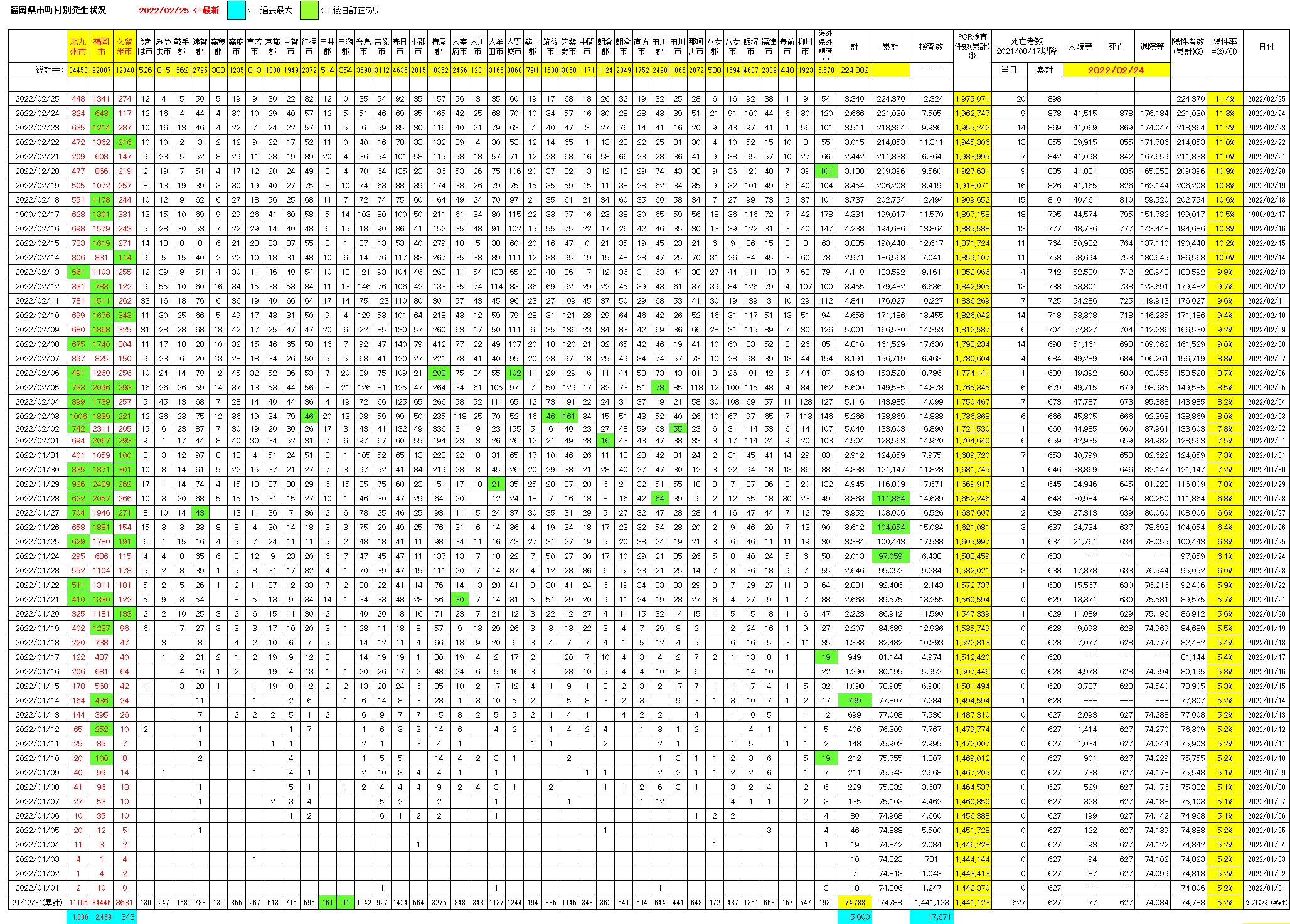Select the yellow 74,788 cell in bottom row
Image resolution: width=1290 pixels, height=924 pixels.
(x=855, y=902)
